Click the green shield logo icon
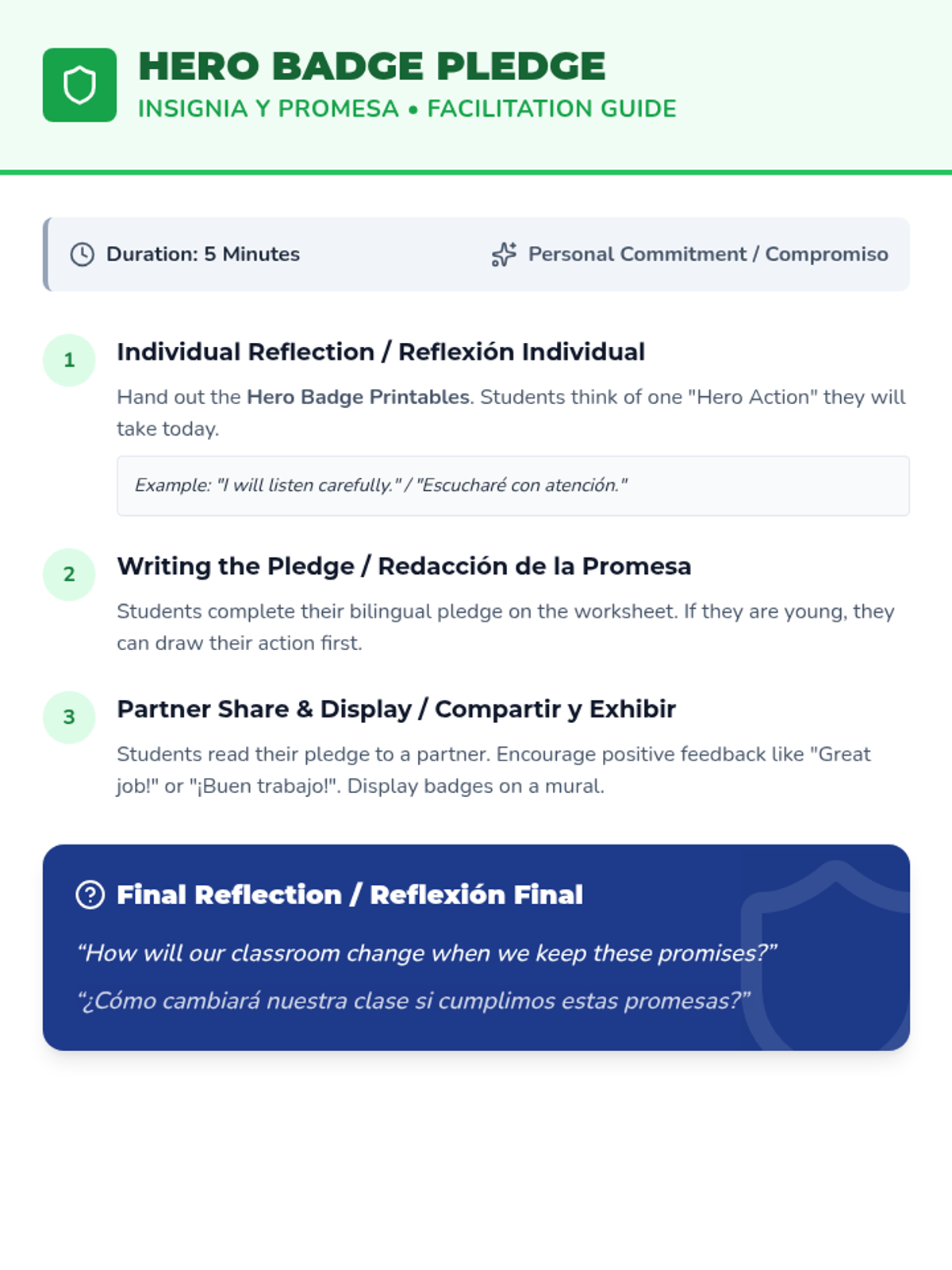 (79, 85)
